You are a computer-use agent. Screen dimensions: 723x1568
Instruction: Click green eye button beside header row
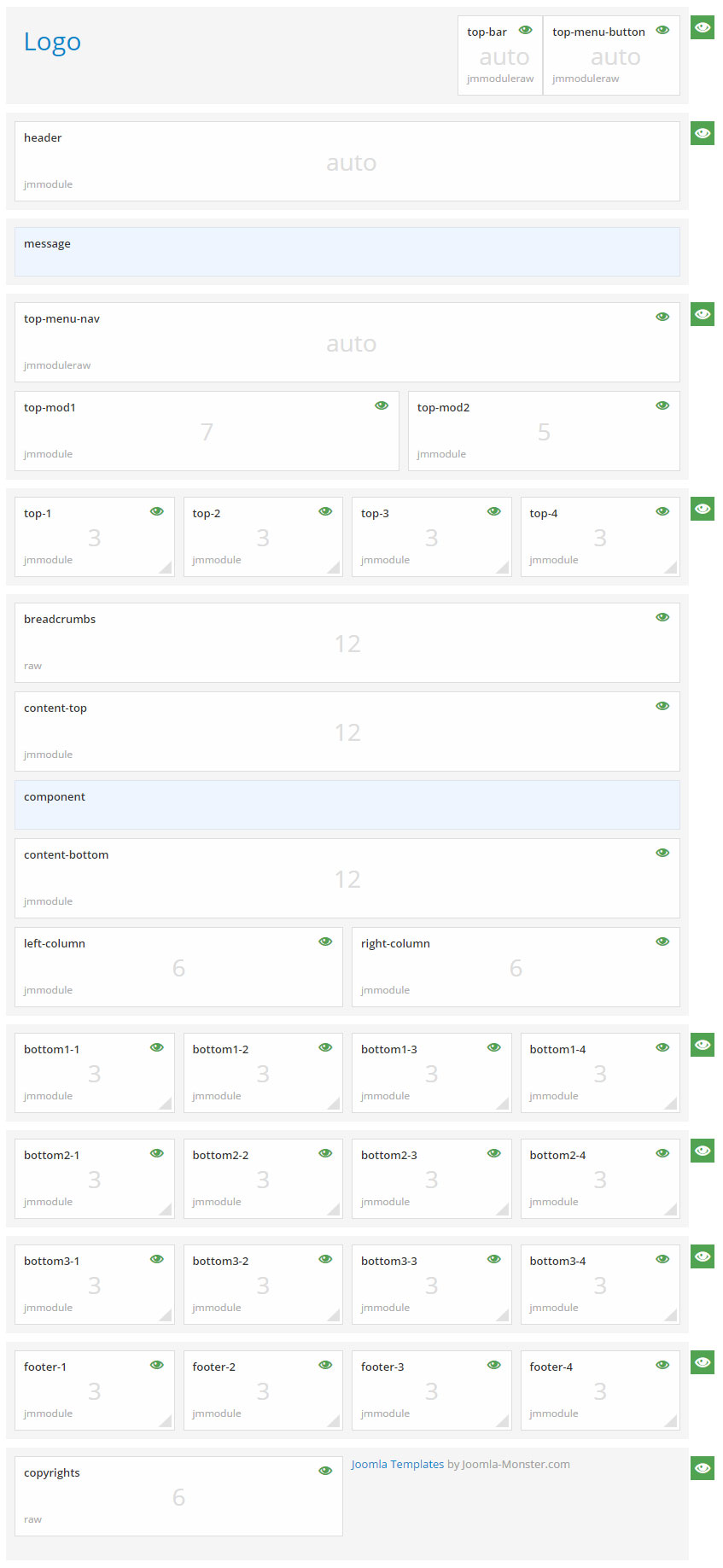click(x=702, y=133)
